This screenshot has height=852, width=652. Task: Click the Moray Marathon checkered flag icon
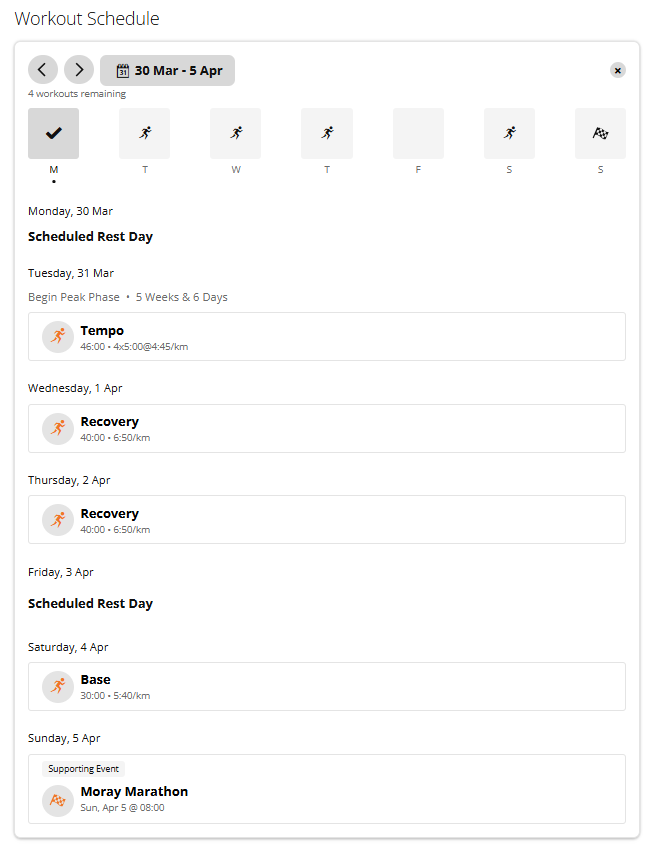(58, 800)
